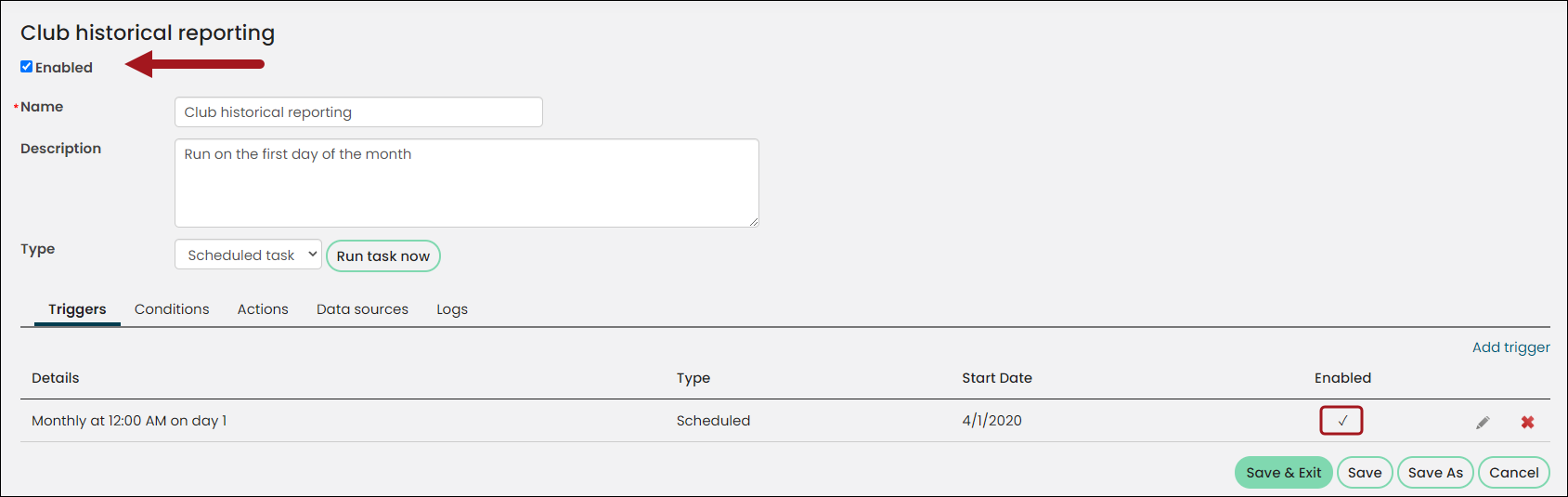Click the pencil edit trigger icon
Screen dimensions: 1568x497
click(1483, 423)
